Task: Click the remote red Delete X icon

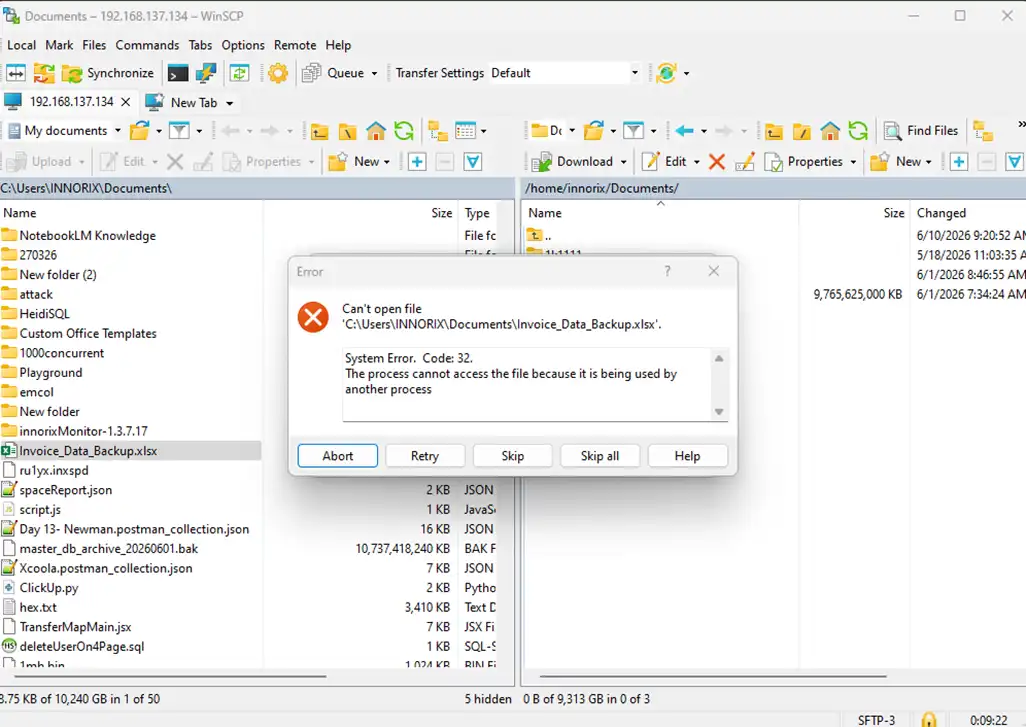Action: tap(716, 161)
